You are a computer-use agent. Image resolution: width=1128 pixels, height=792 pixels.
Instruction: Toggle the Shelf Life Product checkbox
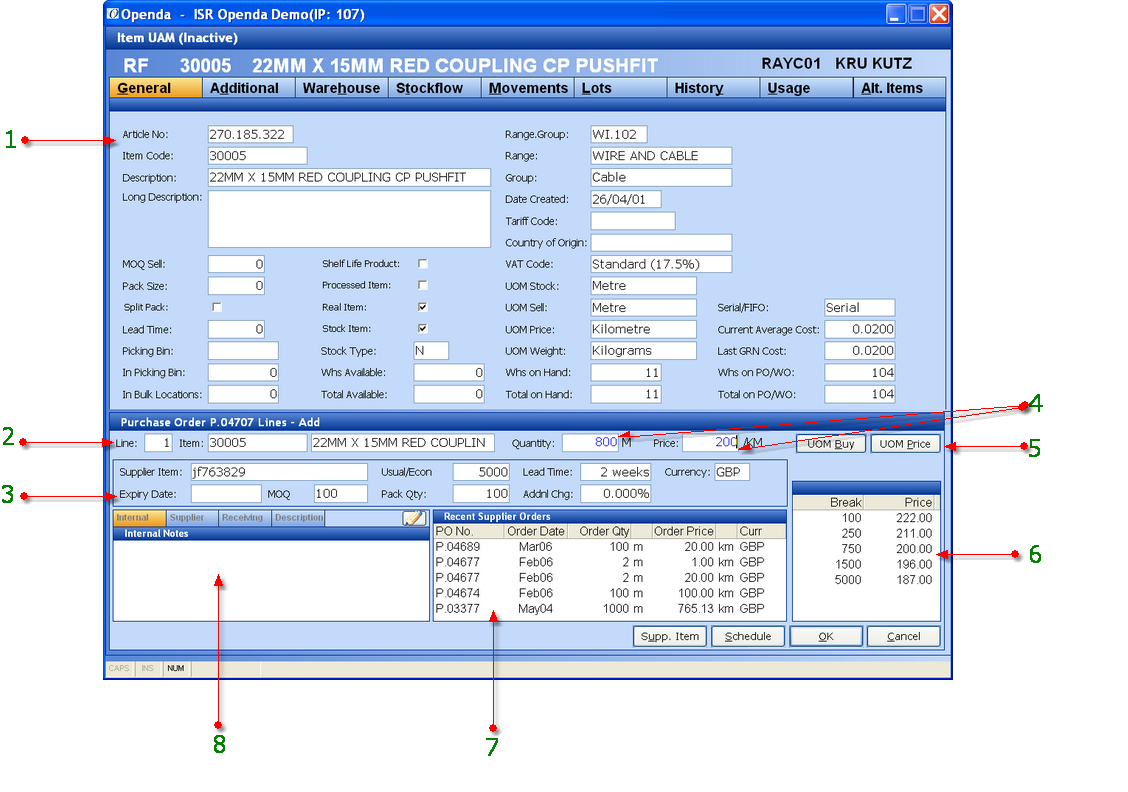pyautogui.click(x=423, y=264)
